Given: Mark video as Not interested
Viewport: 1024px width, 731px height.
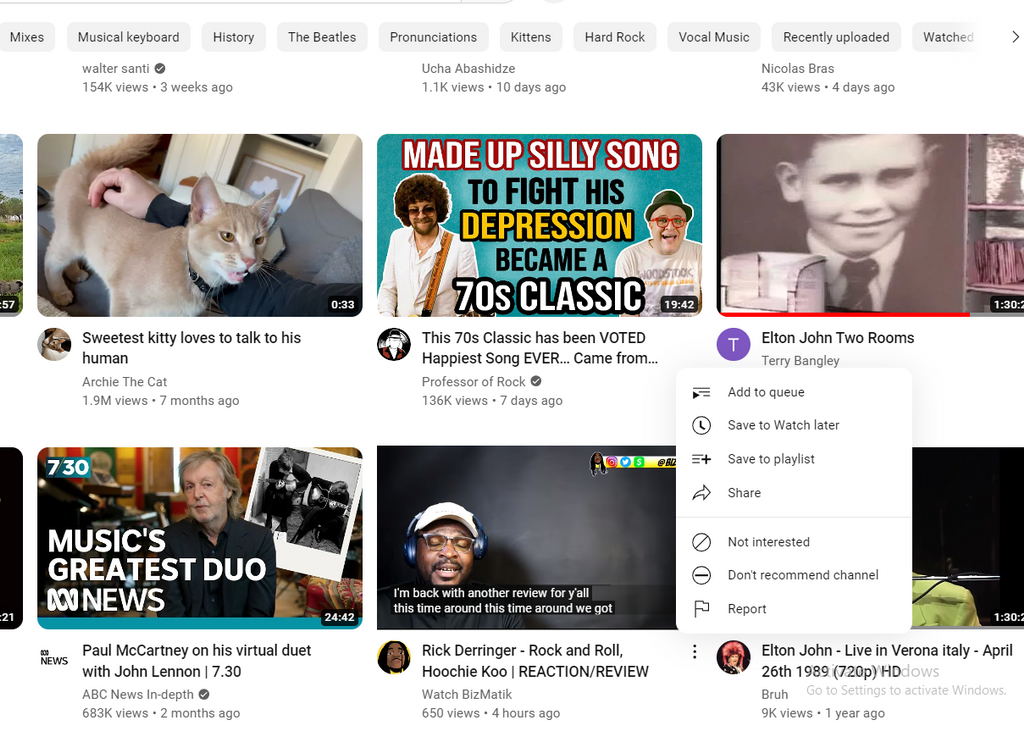Looking at the screenshot, I should tap(793, 542).
